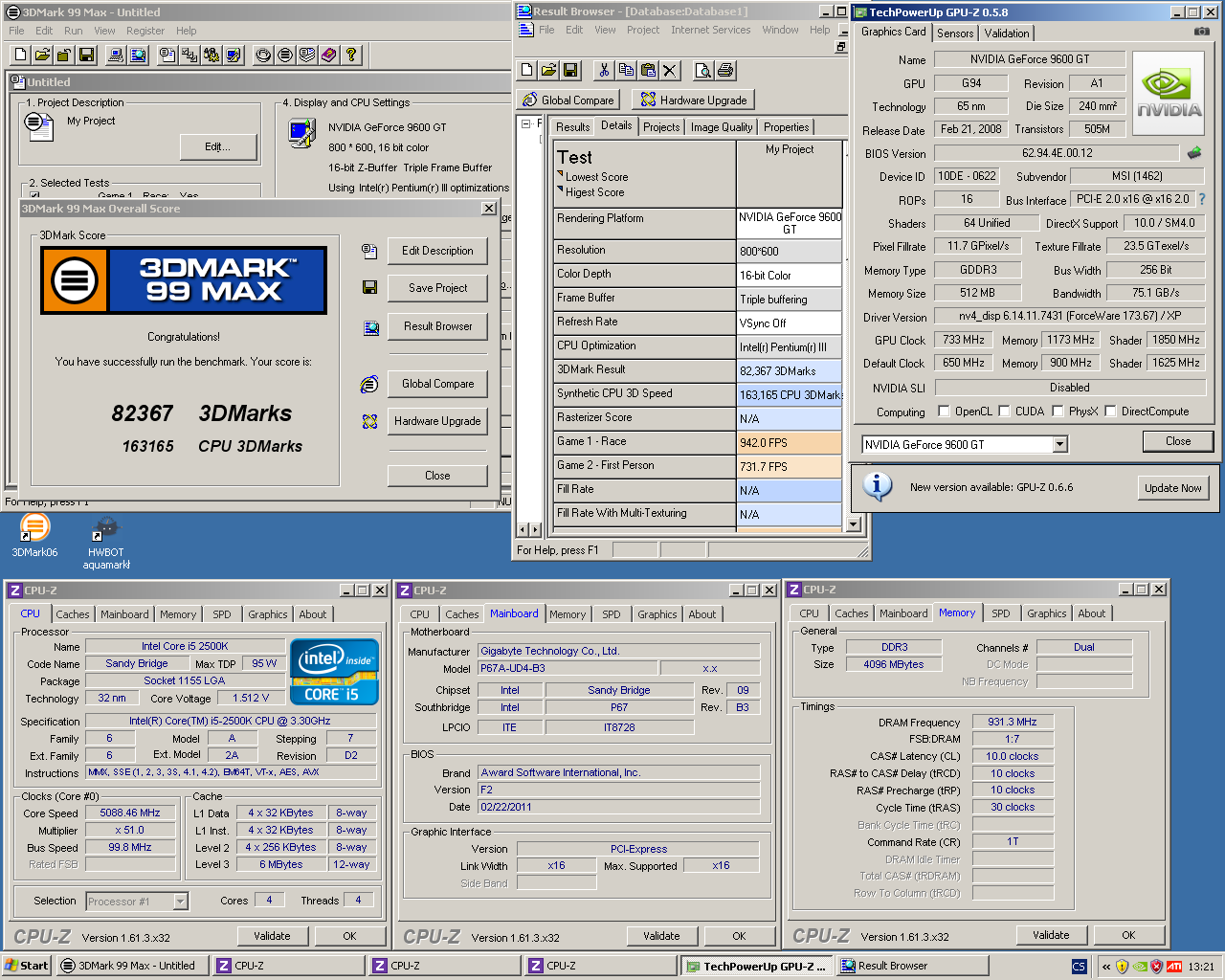Open SPD tab in CPU-Z Memory window
This screenshot has height=980, width=1225.
point(1001,613)
